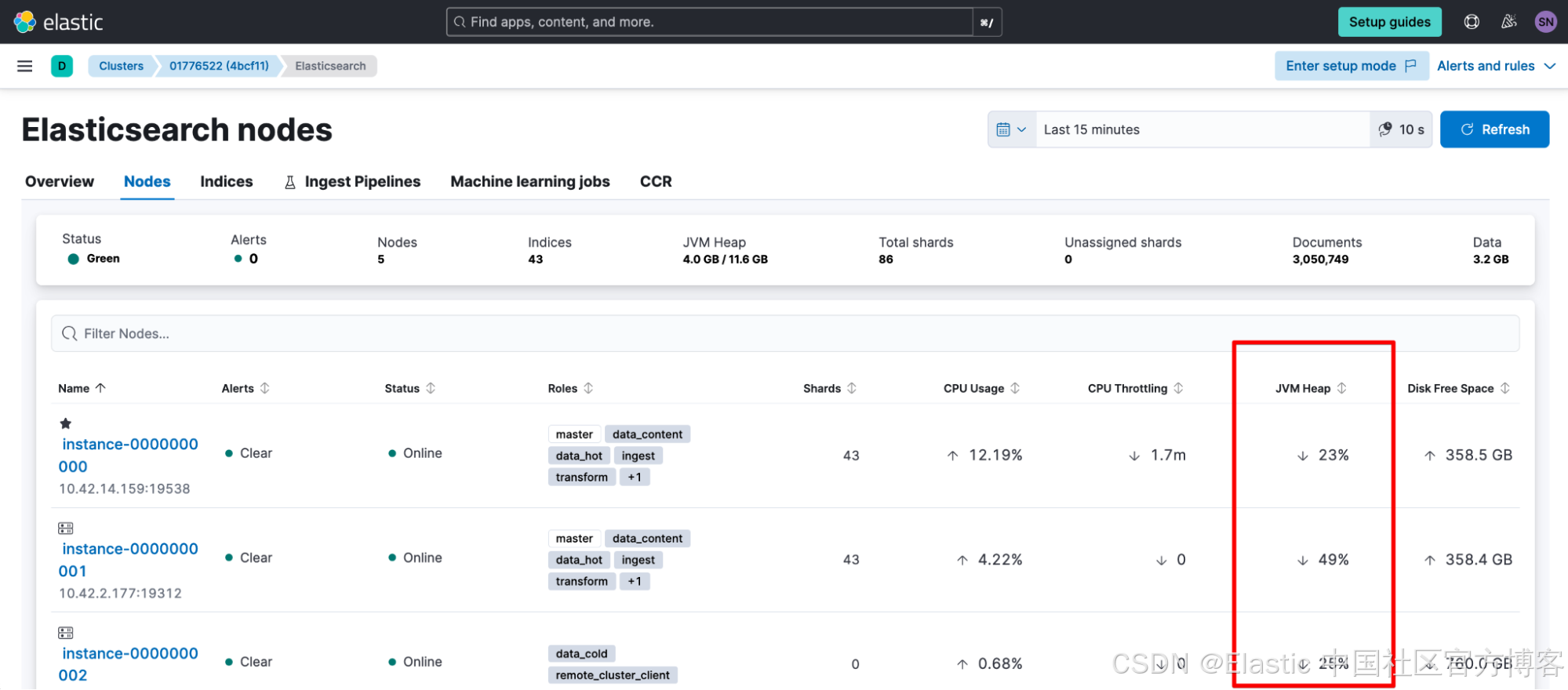This screenshot has height=690, width=1568.
Task: Open node instance-0000000001 link
Action: tap(129, 560)
